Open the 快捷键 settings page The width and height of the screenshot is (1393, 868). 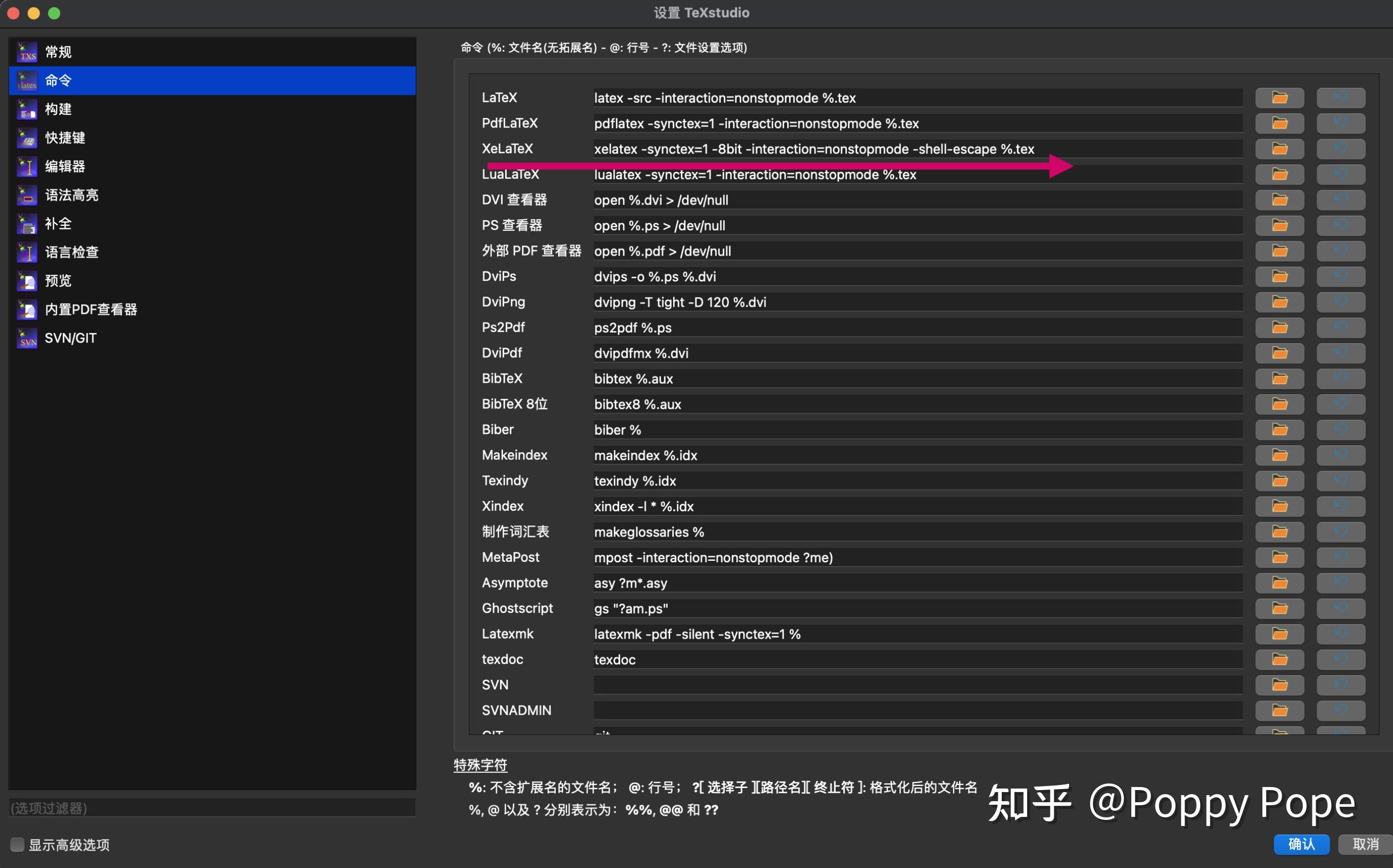coord(65,138)
